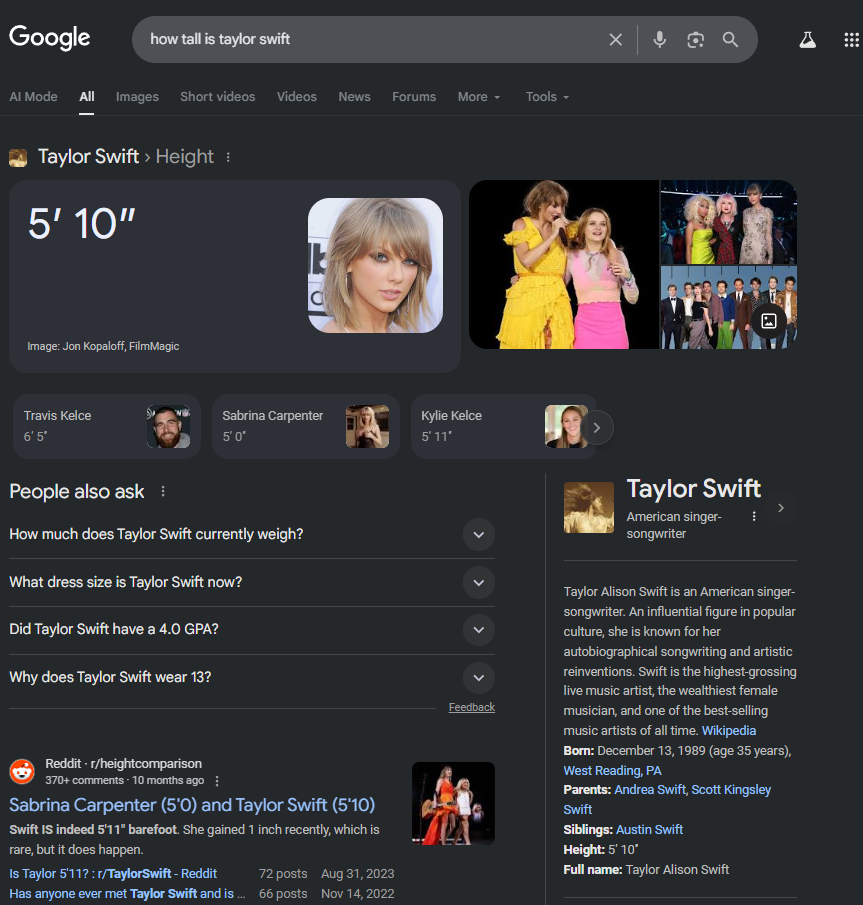Image resolution: width=863 pixels, height=905 pixels.
Task: Open Reddit result three-dot menu
Action: click(217, 781)
